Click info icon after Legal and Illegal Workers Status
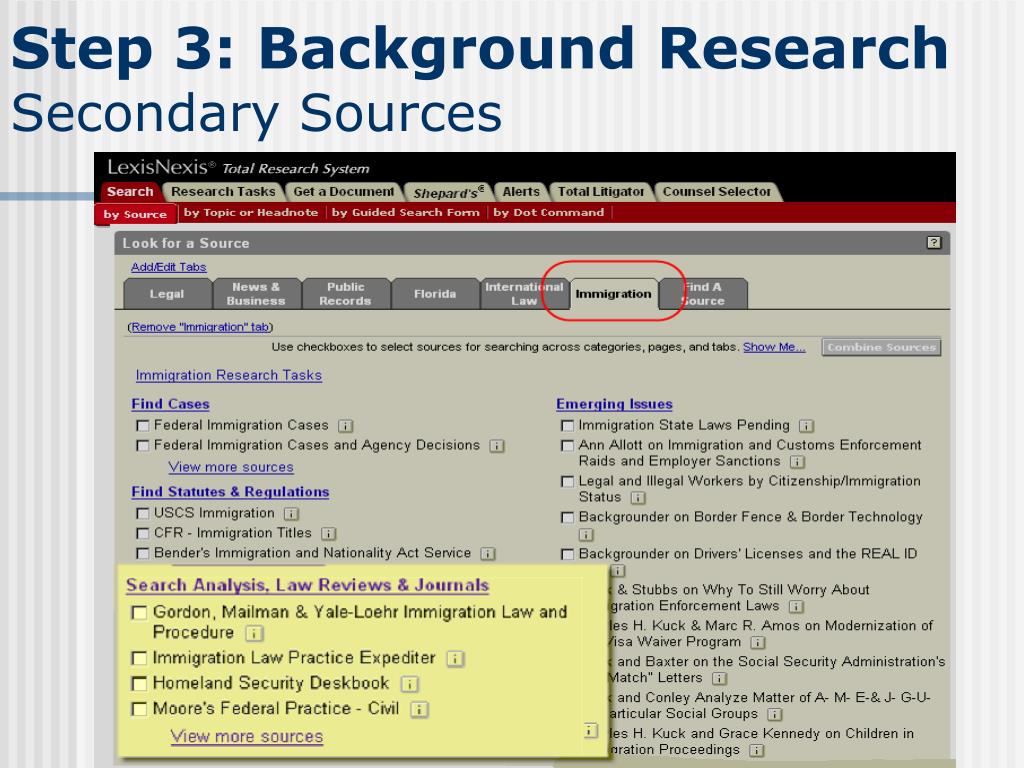This screenshot has height=768, width=1024. (638, 498)
